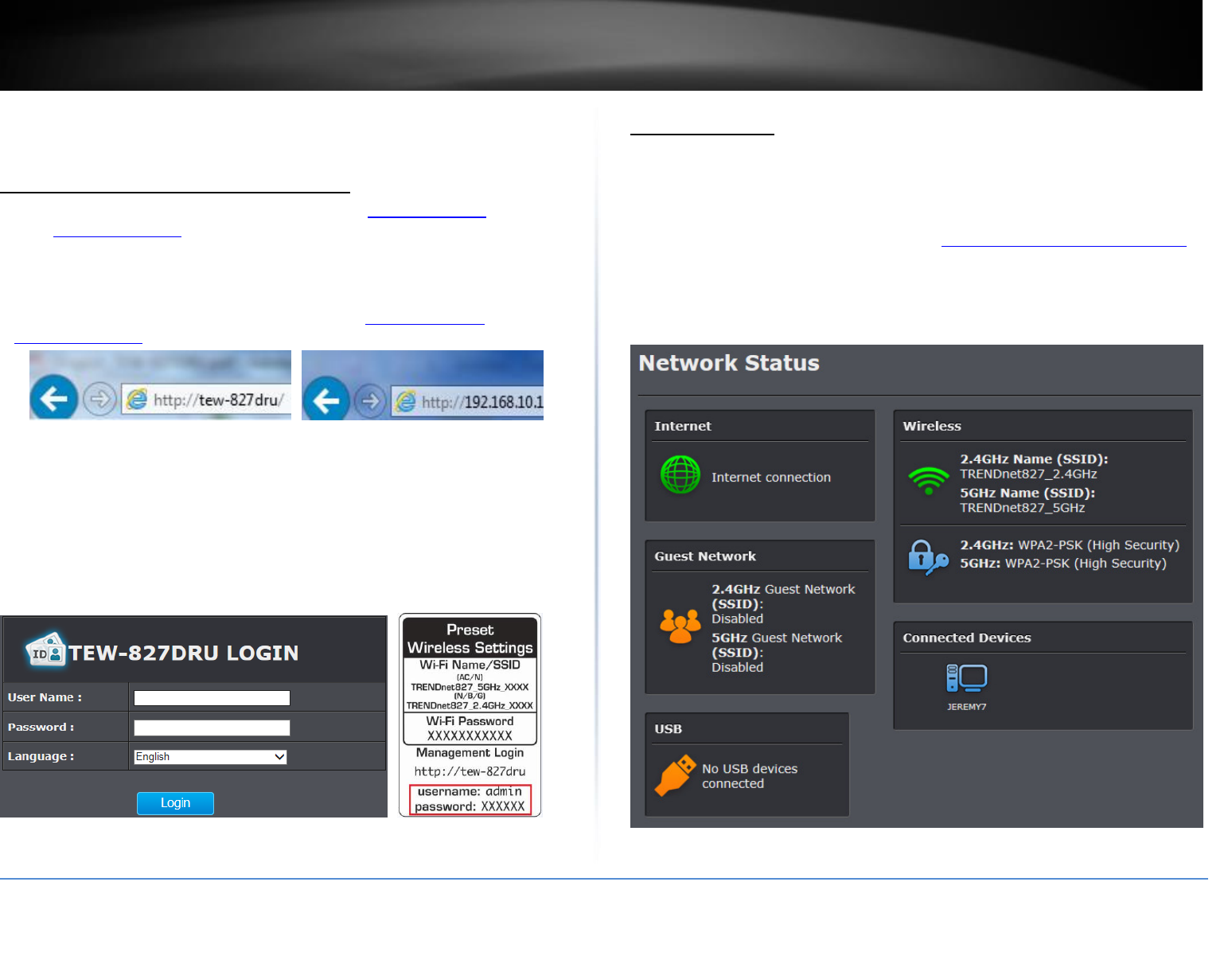Click the '2.4GHz Guest Network (SSID):' label
Image resolution: width=1232 pixels, height=956 pixels.
point(783,596)
